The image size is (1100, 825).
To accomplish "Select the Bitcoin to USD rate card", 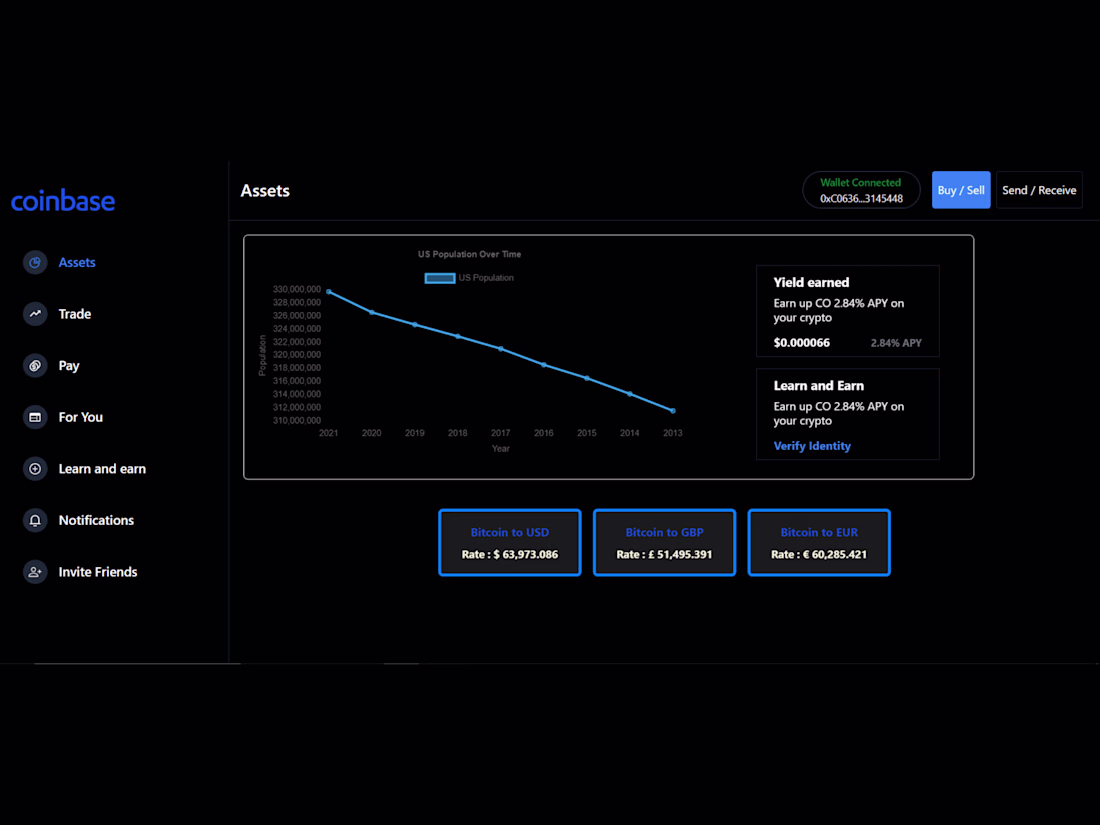I will coord(509,542).
